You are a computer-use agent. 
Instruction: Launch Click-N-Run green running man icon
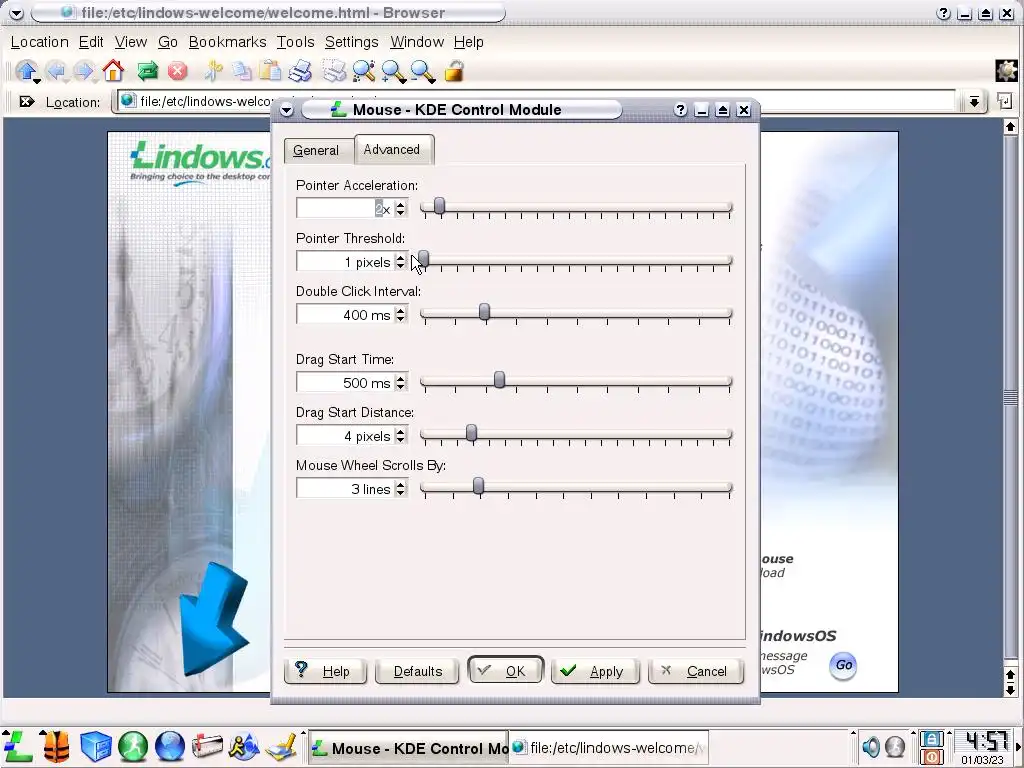tap(133, 746)
